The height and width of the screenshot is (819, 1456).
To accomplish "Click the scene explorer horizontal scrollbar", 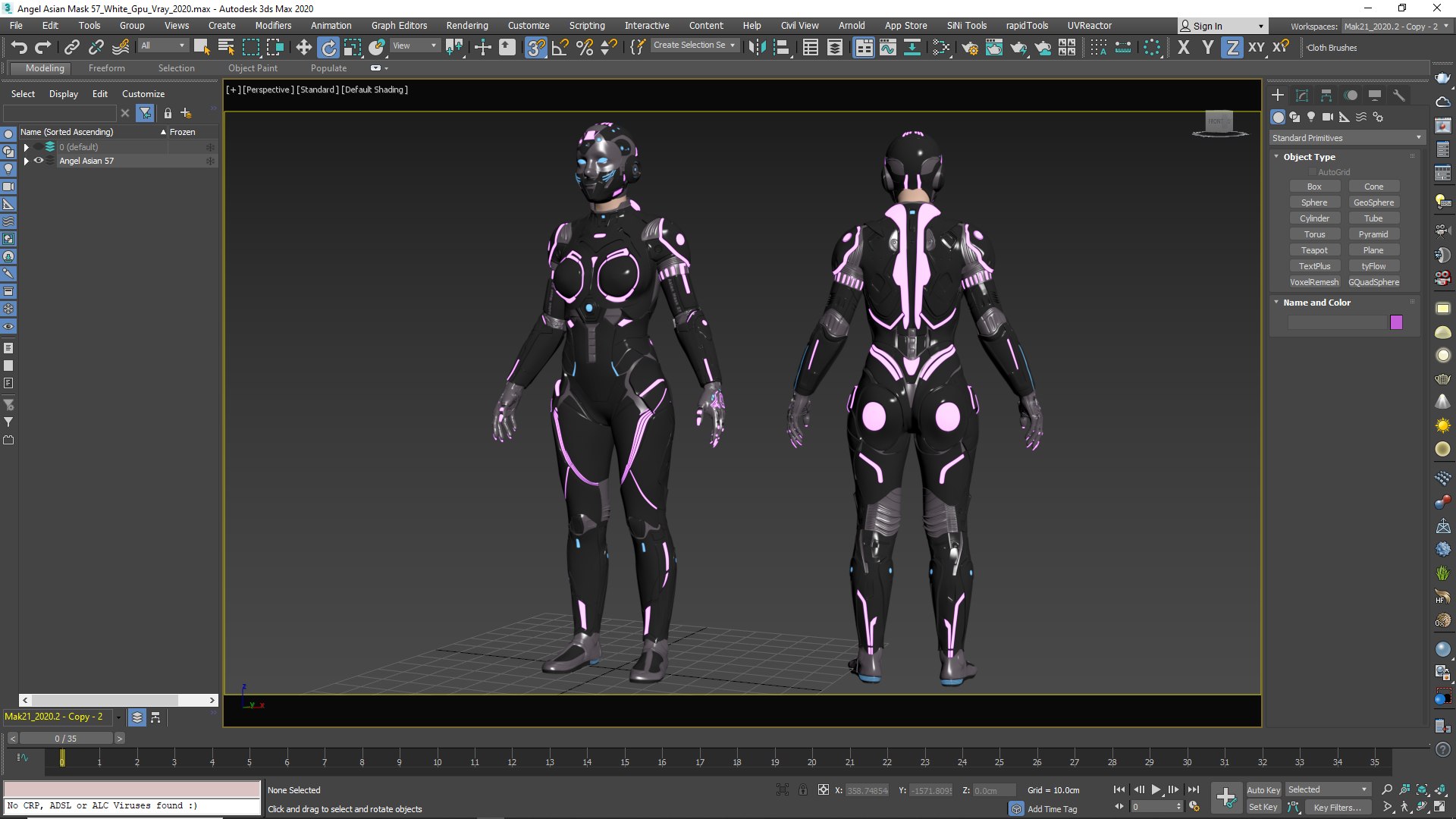I will click(105, 700).
